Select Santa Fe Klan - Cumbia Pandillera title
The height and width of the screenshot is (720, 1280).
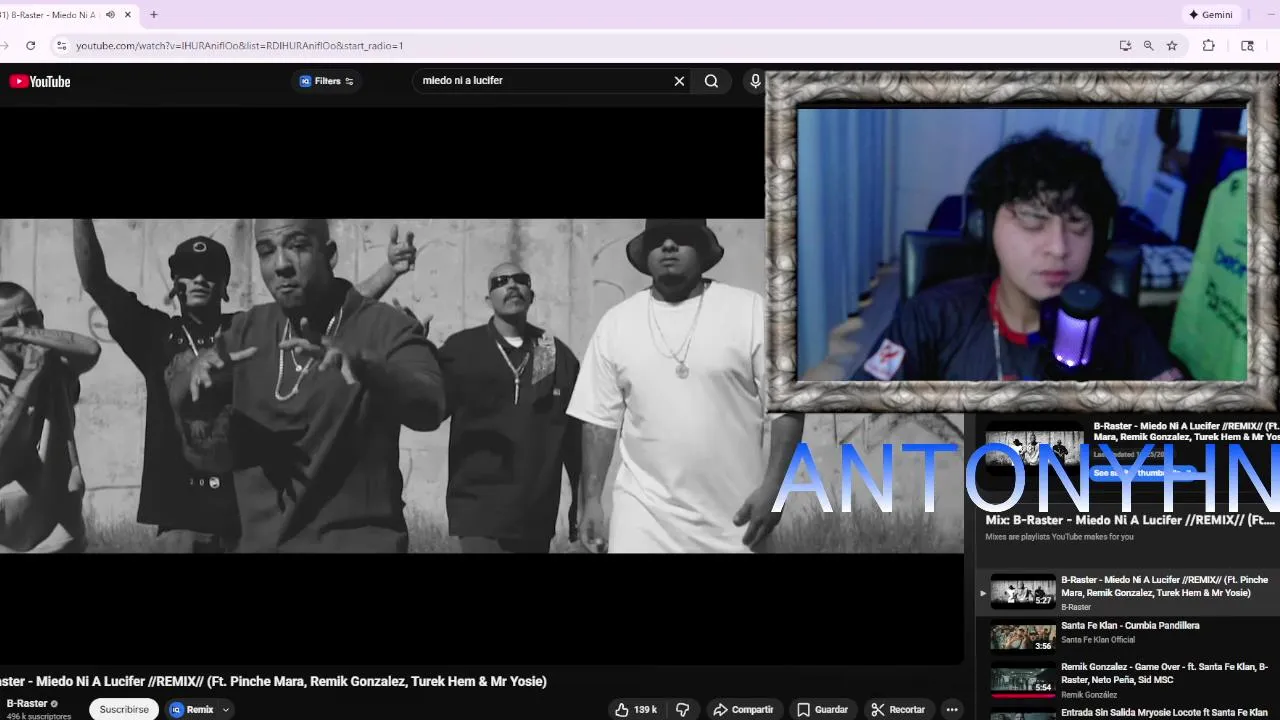coord(1130,626)
